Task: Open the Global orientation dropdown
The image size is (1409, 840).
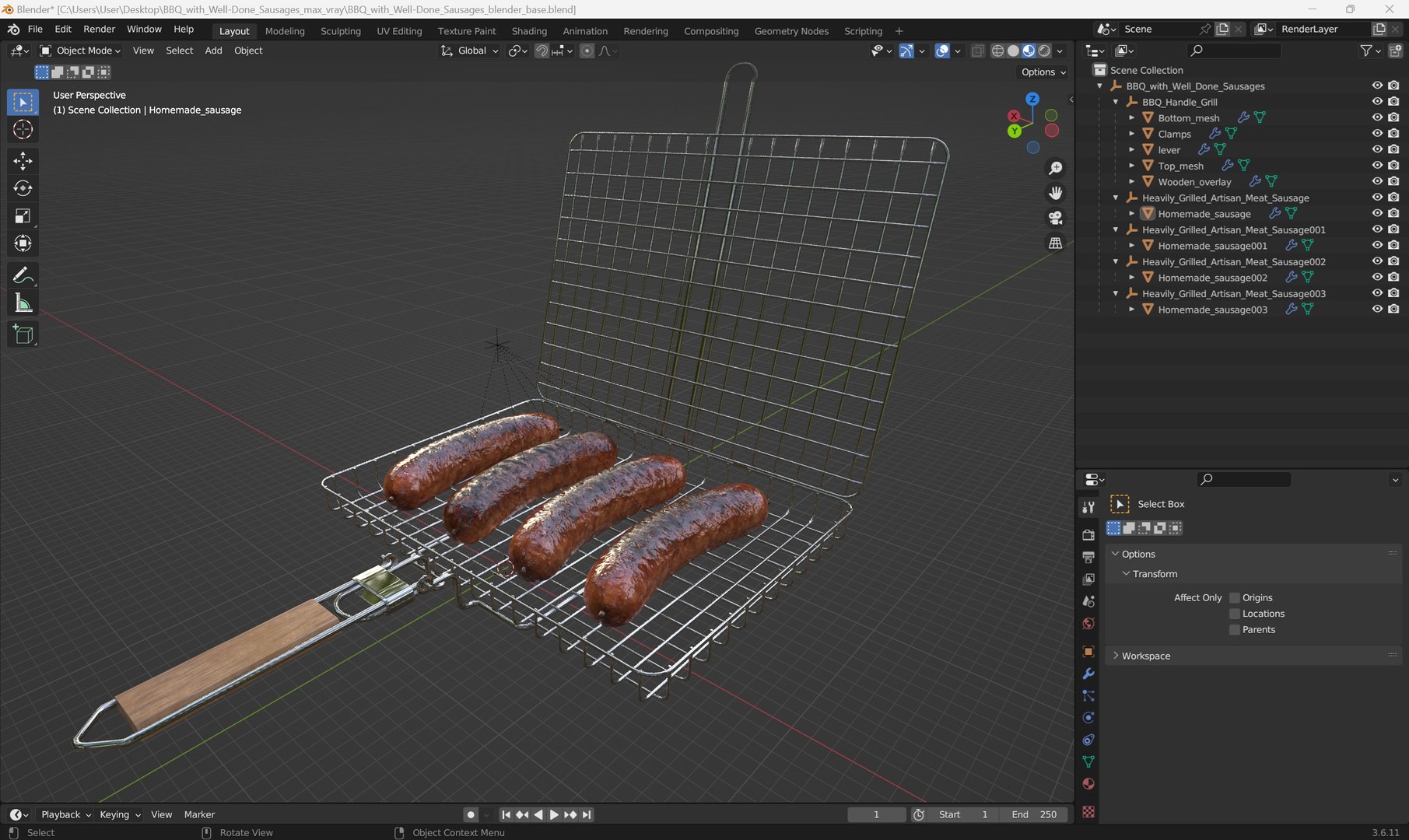Action: (x=470, y=51)
